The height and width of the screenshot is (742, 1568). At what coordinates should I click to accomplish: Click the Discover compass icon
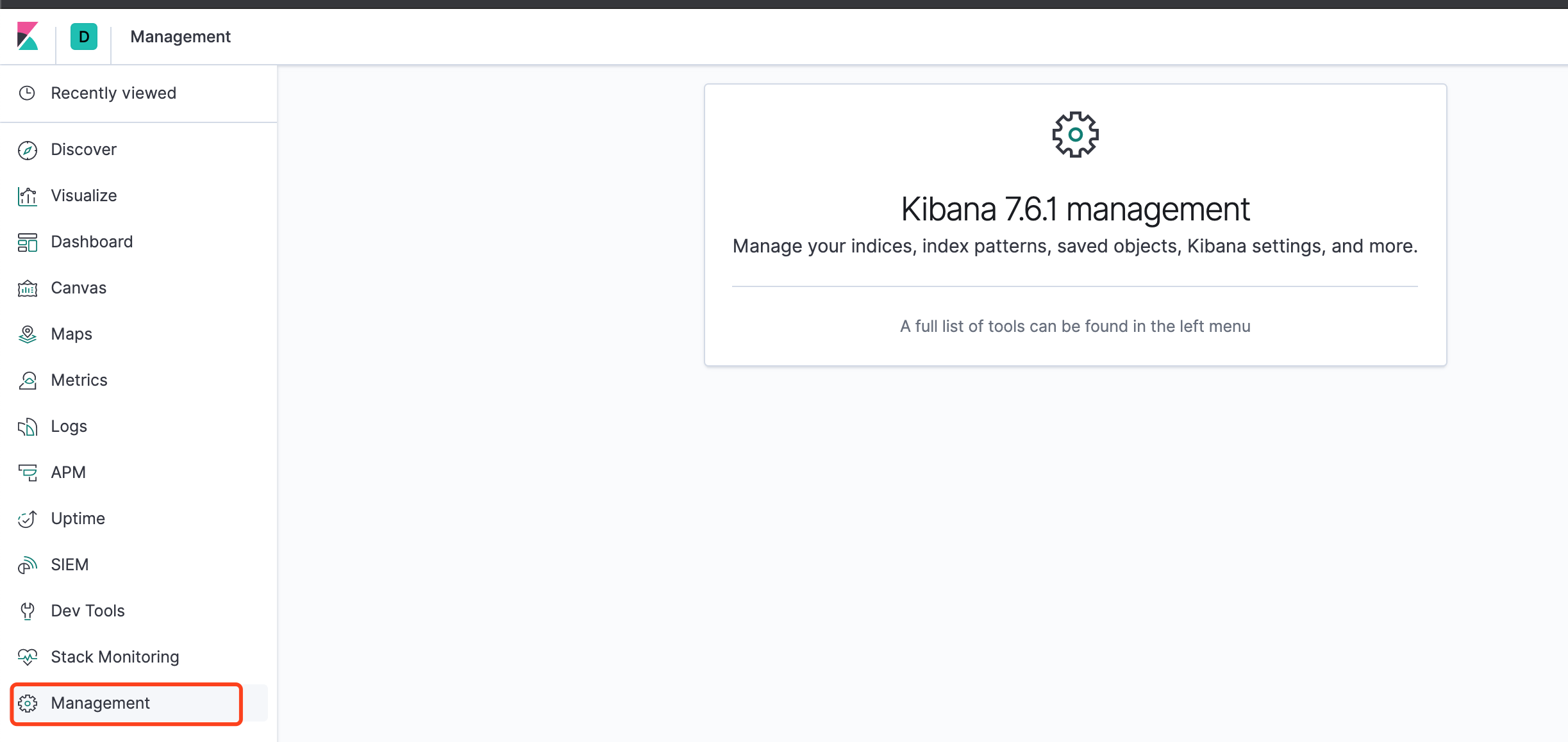(28, 150)
